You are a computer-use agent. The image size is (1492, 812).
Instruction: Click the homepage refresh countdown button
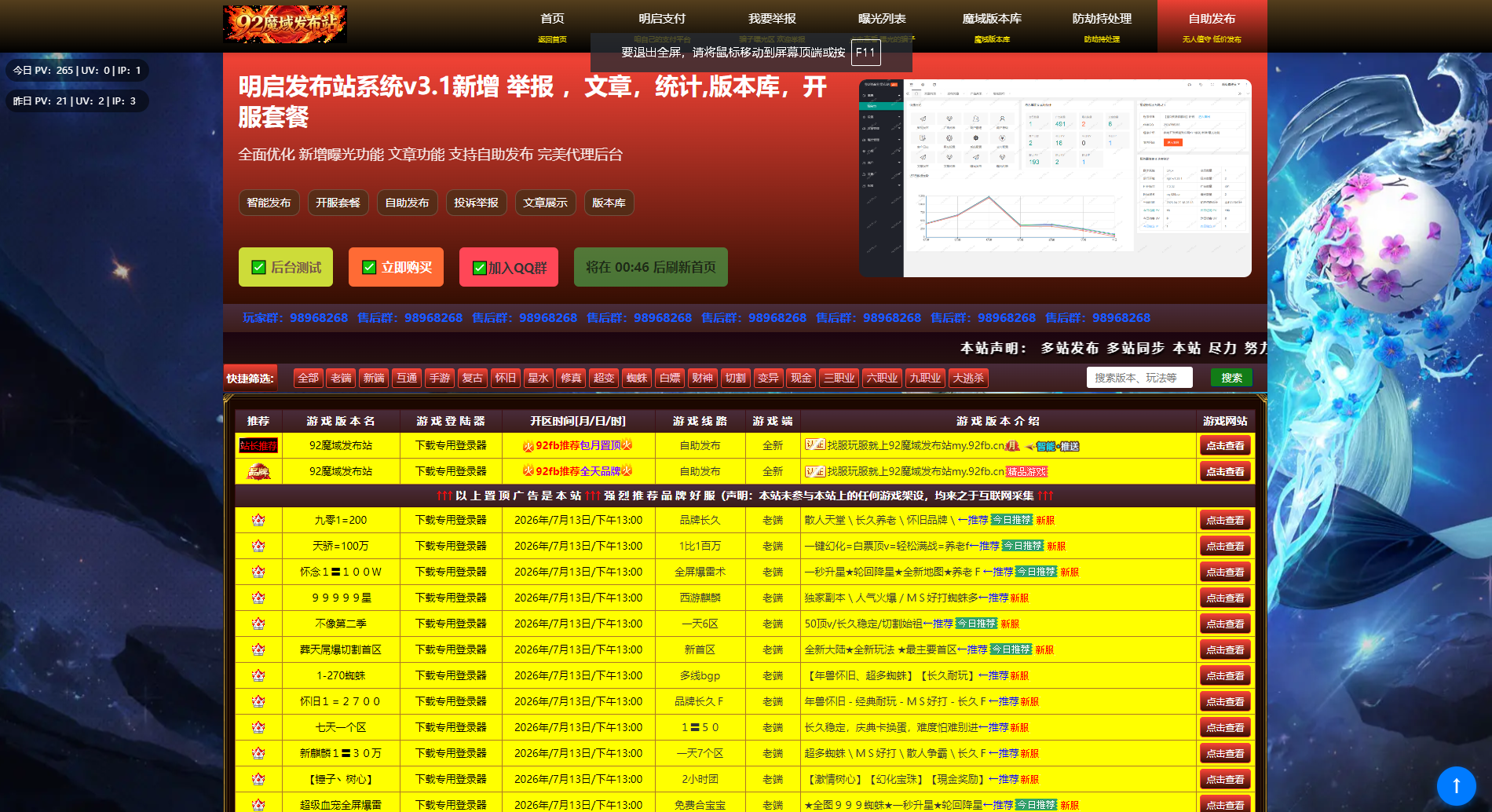(x=651, y=267)
